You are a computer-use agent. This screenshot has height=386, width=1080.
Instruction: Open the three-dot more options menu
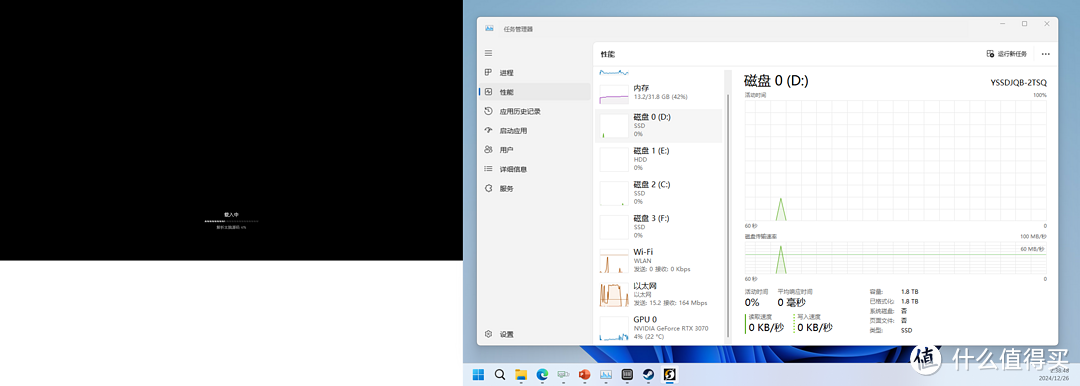click(x=1046, y=54)
